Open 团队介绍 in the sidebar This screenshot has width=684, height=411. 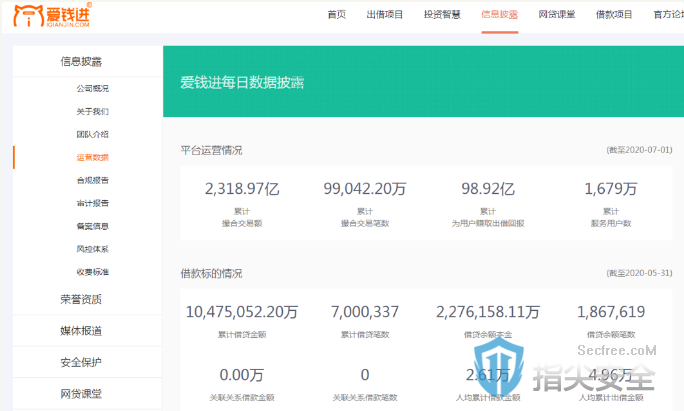coord(92,134)
